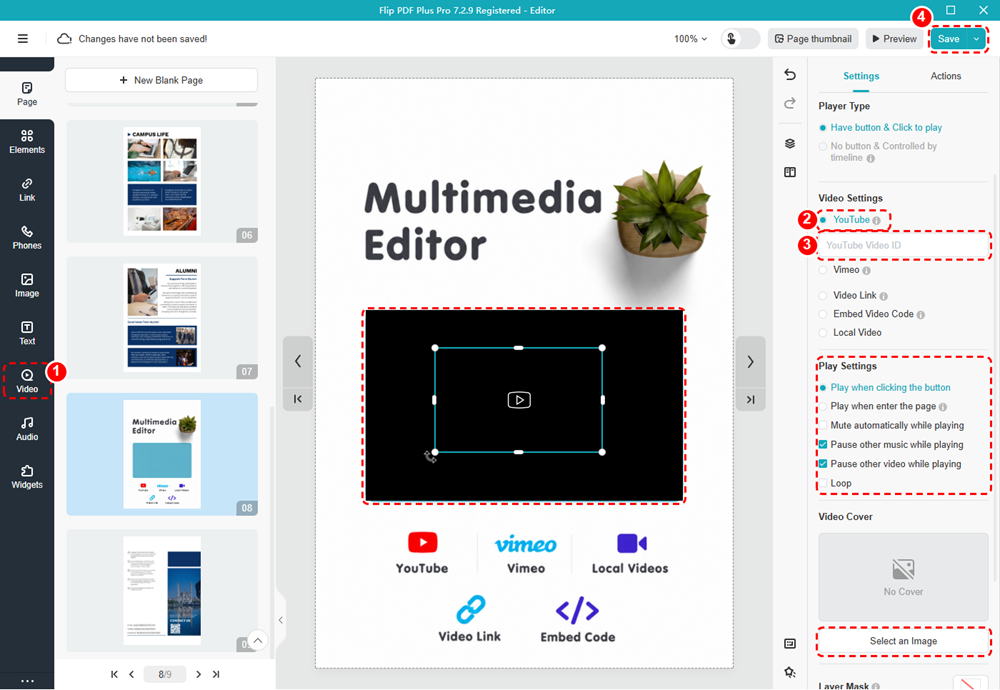Select Have button & Click to play
This screenshot has width=1000, height=690.
880,128
